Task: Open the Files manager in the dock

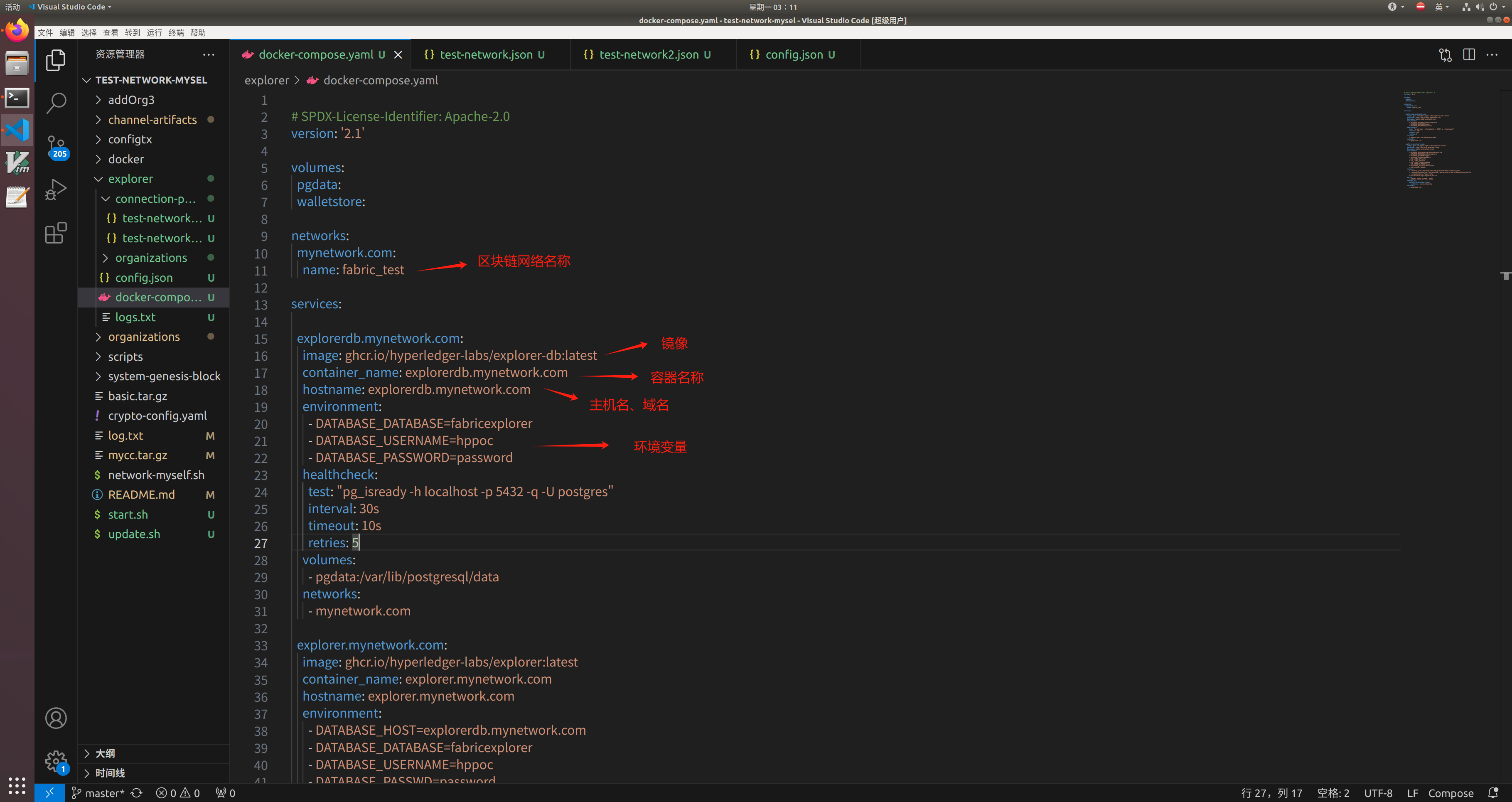Action: [17, 64]
